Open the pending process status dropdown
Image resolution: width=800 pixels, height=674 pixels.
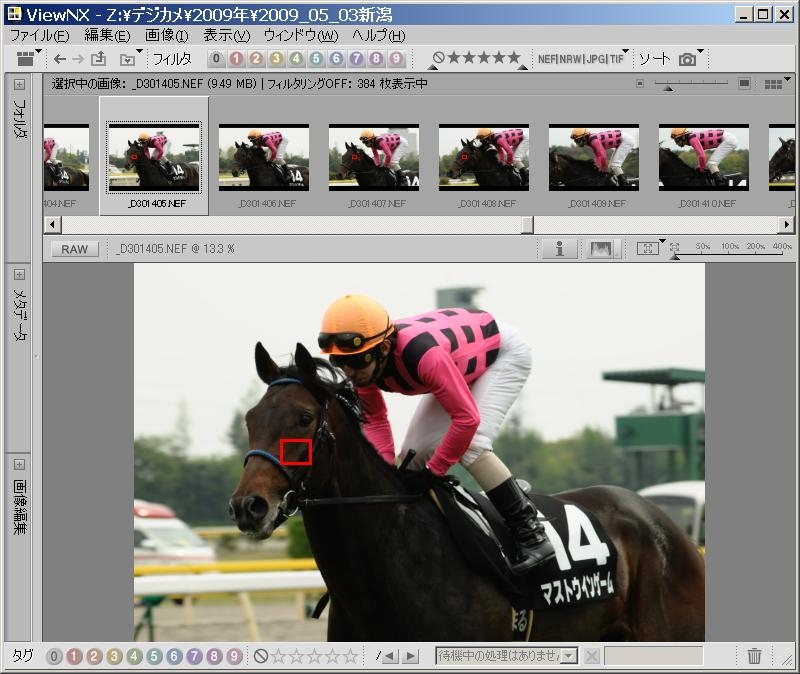(569, 656)
